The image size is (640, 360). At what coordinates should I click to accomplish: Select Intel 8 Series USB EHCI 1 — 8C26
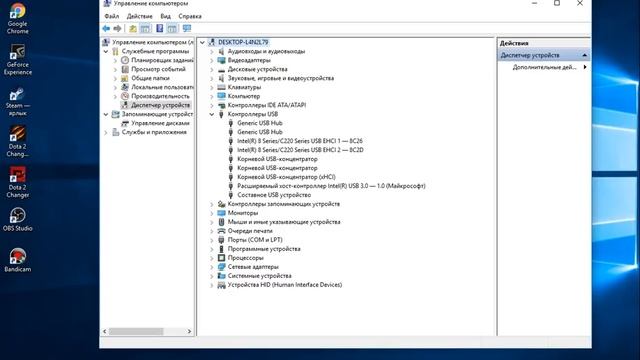300,141
